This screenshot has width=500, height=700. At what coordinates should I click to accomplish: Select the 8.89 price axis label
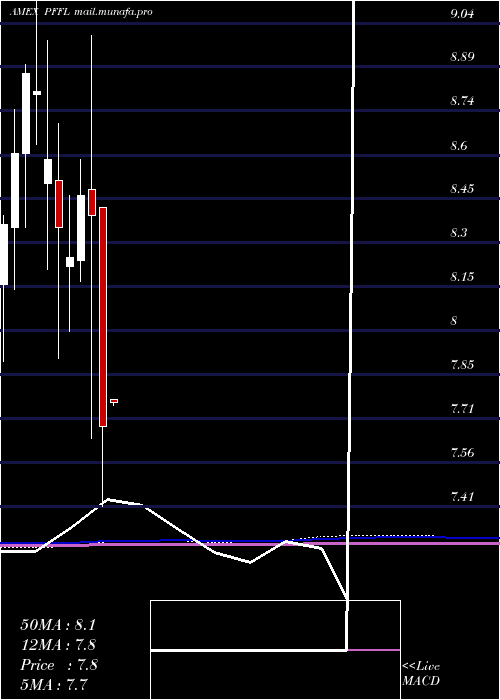click(x=462, y=57)
